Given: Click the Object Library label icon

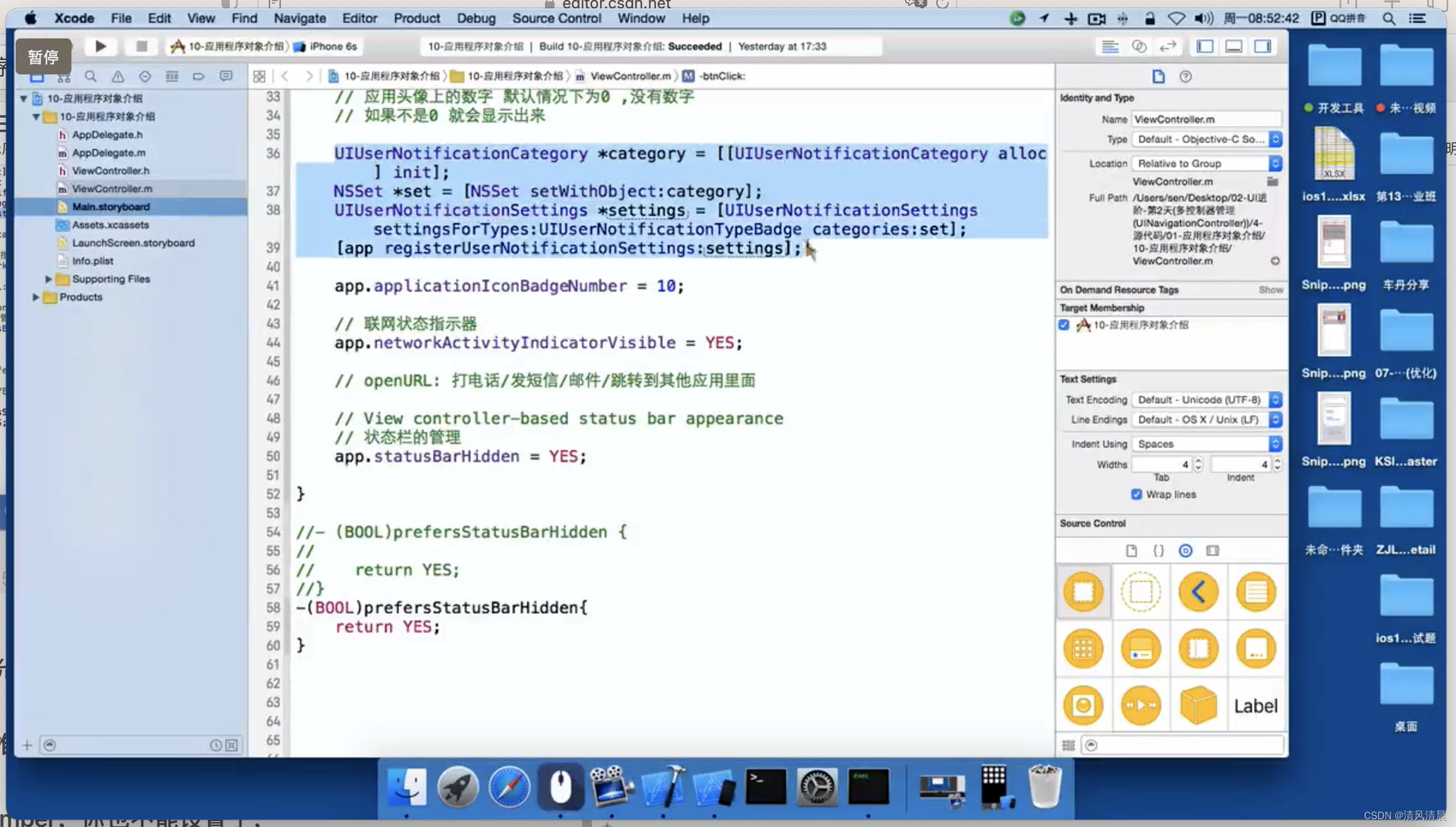Looking at the screenshot, I should coord(1254,705).
